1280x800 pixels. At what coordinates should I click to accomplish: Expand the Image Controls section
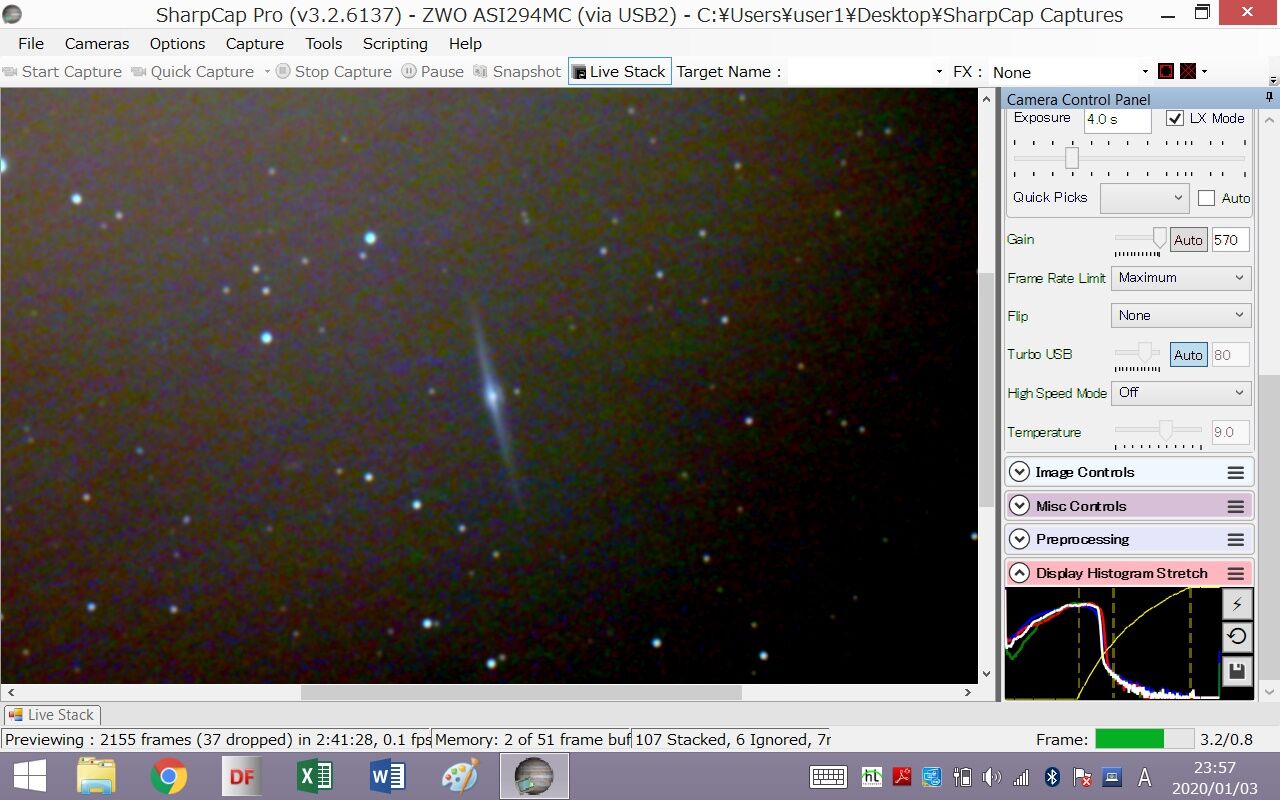(1019, 473)
